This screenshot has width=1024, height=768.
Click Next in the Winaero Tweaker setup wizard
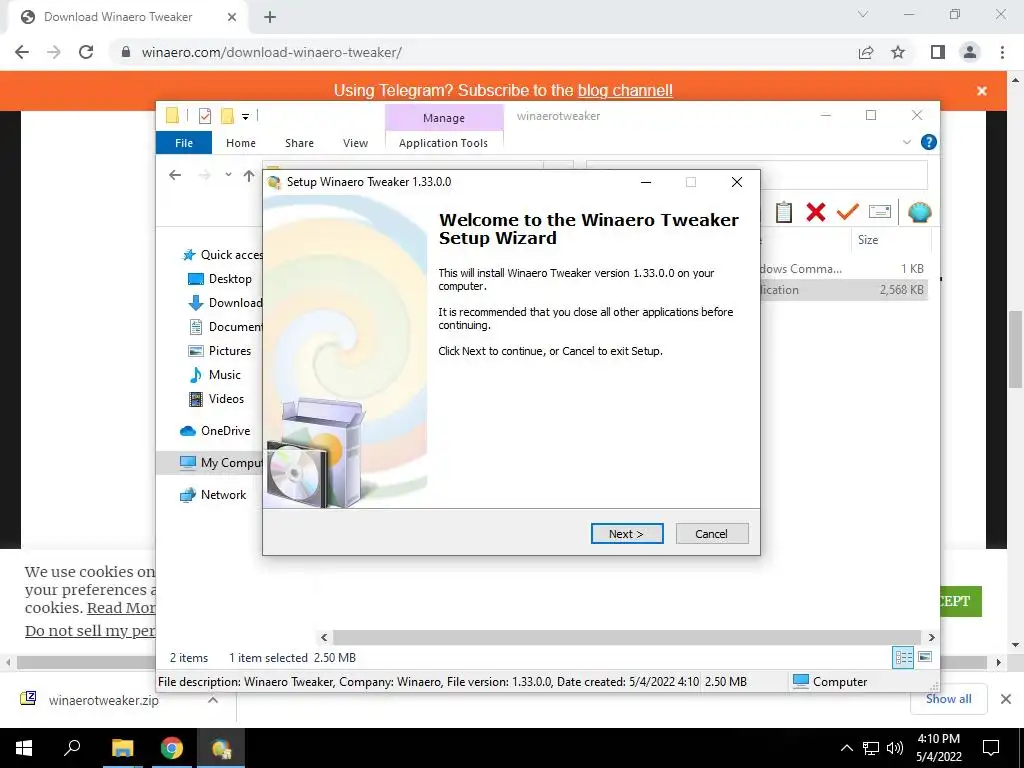[626, 534]
